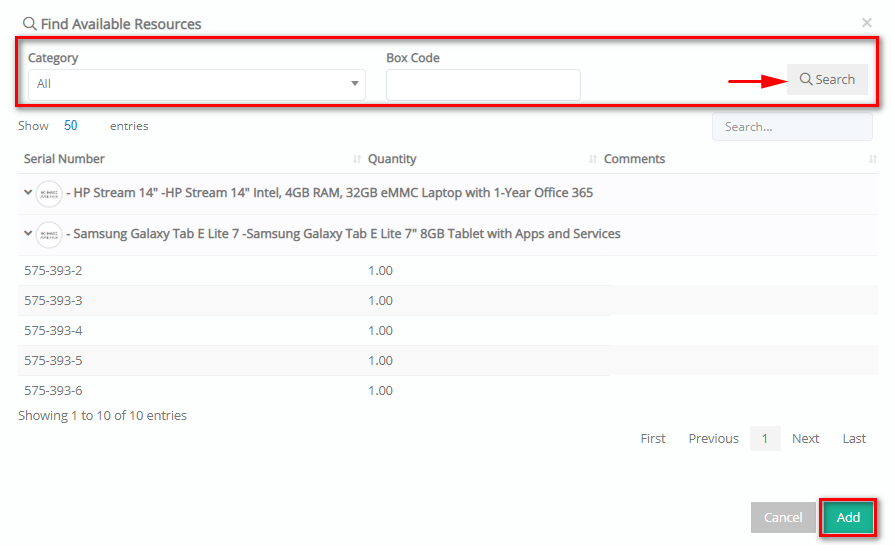
Task: Click quantity 1.00 in row 575-393-2
Action: pos(380,271)
